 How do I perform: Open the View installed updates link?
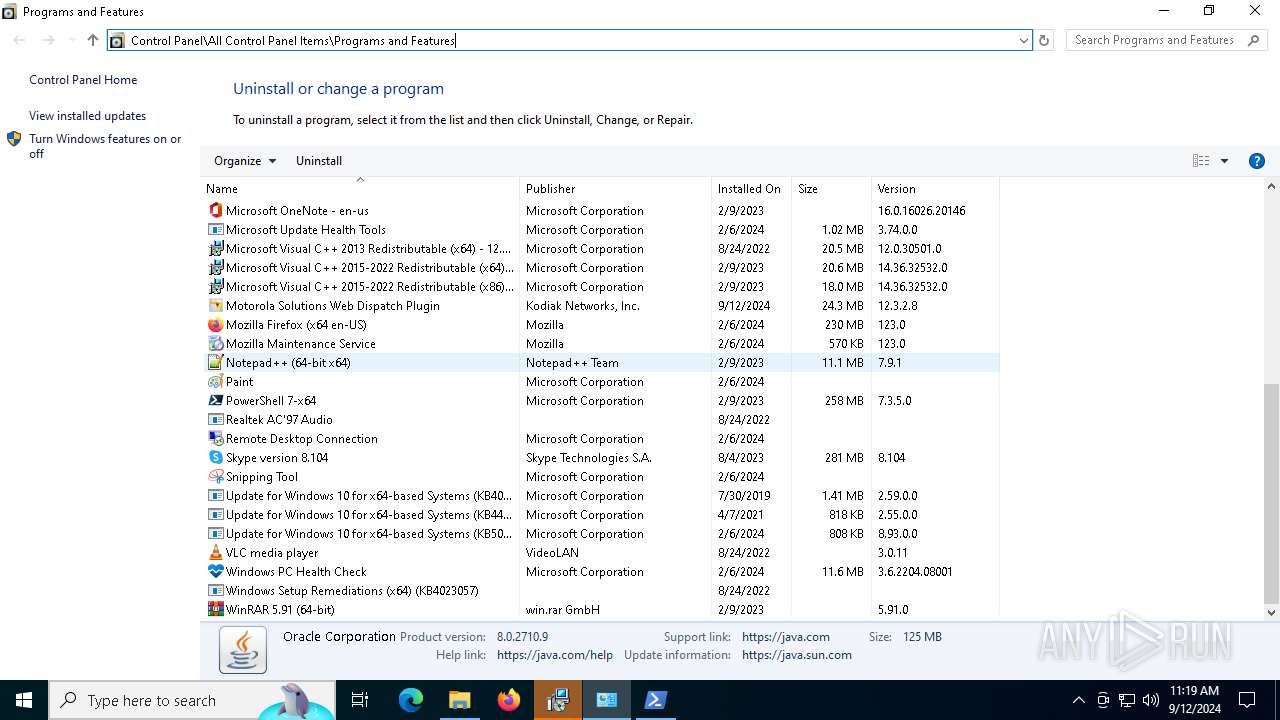[x=87, y=116]
